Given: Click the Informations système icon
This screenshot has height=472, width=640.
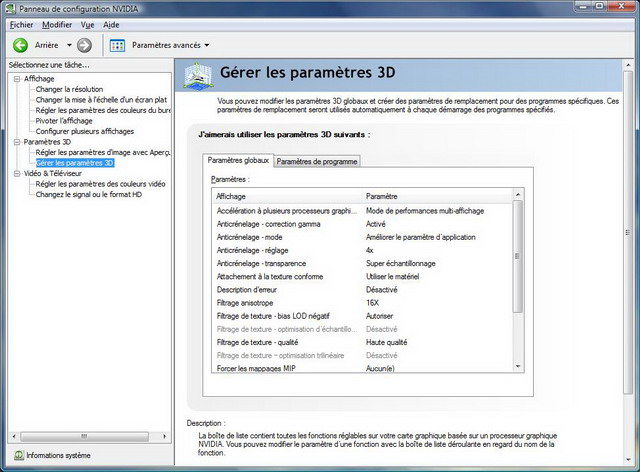Looking at the screenshot, I should point(17,455).
